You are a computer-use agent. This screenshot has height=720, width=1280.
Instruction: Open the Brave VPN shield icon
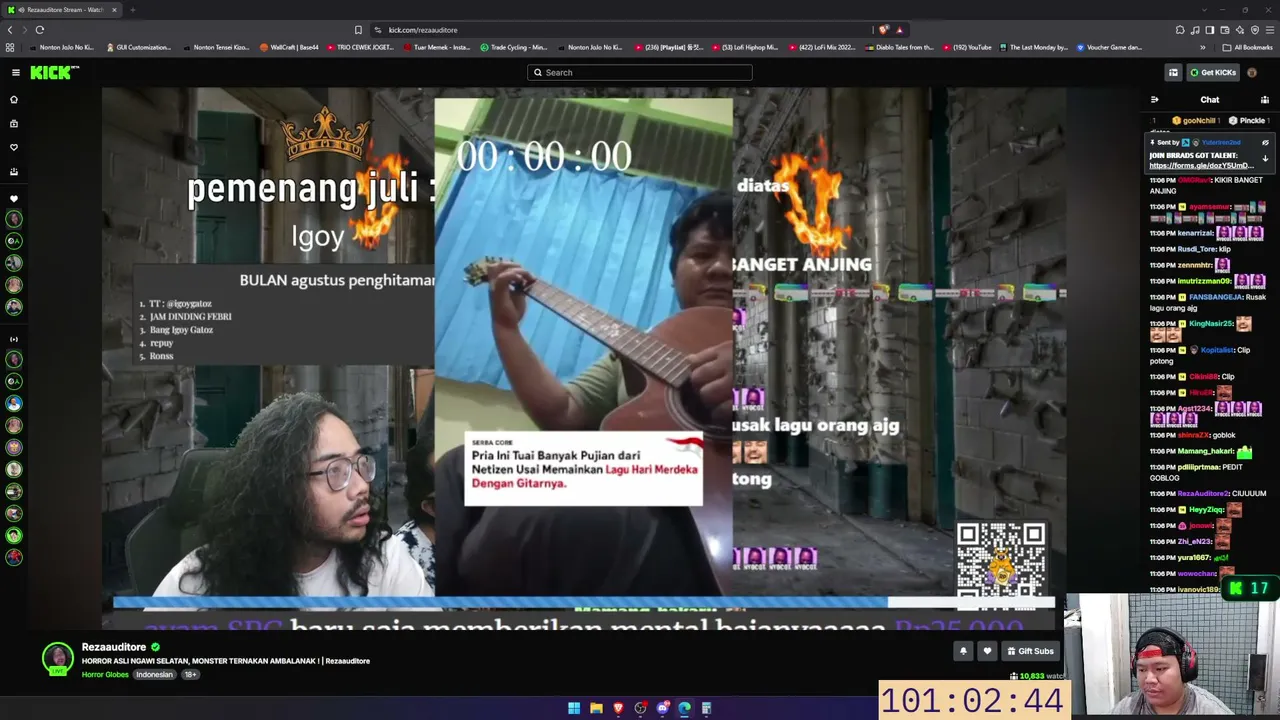[x=1255, y=30]
